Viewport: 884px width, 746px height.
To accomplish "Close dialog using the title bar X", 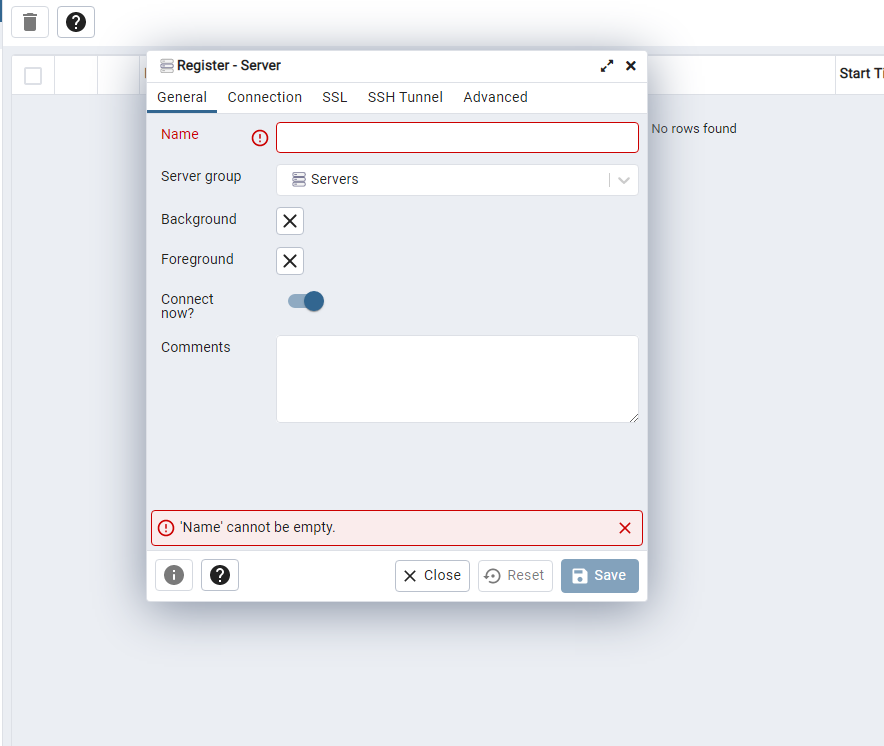I will (x=631, y=66).
